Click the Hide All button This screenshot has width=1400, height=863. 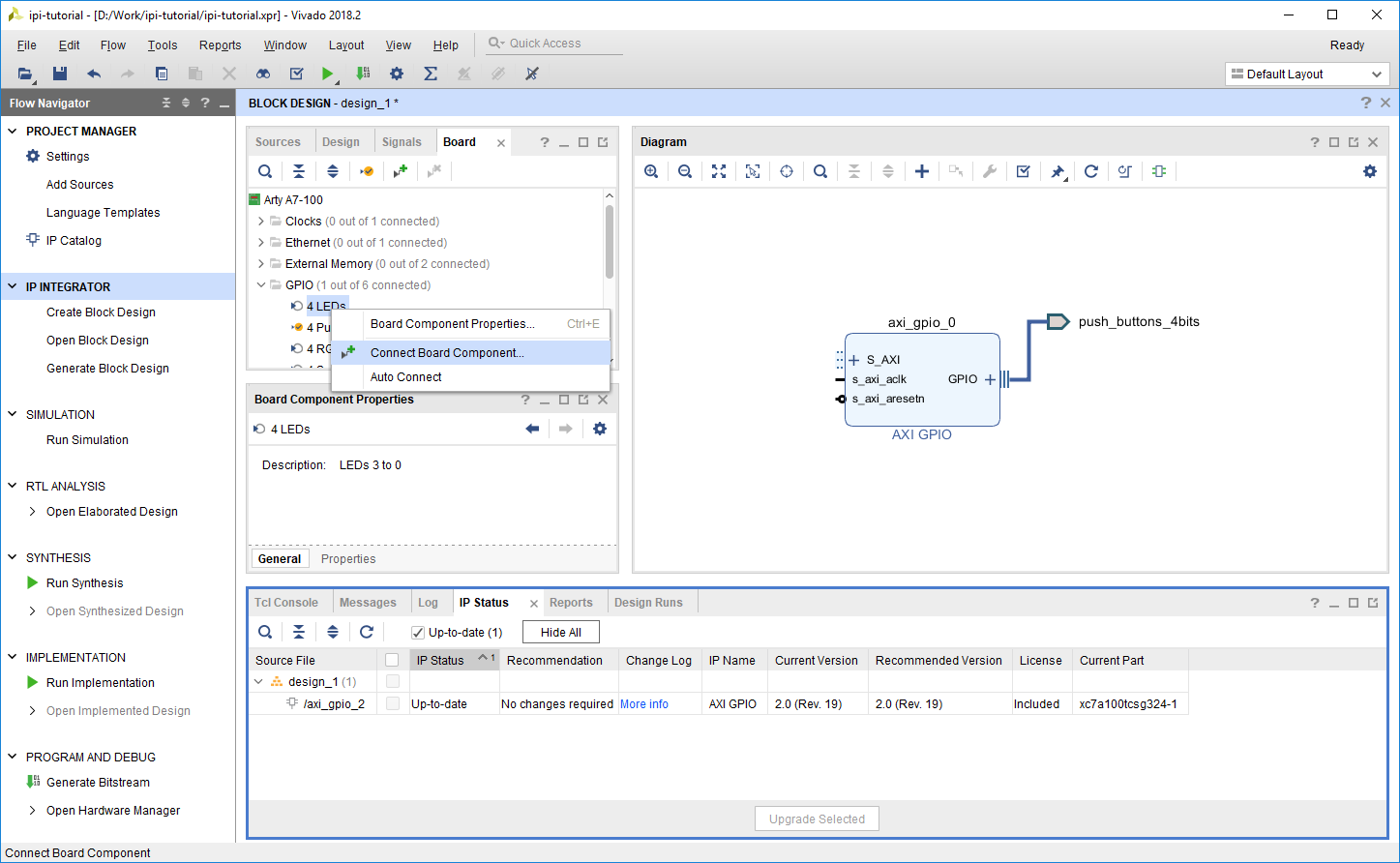click(x=561, y=633)
